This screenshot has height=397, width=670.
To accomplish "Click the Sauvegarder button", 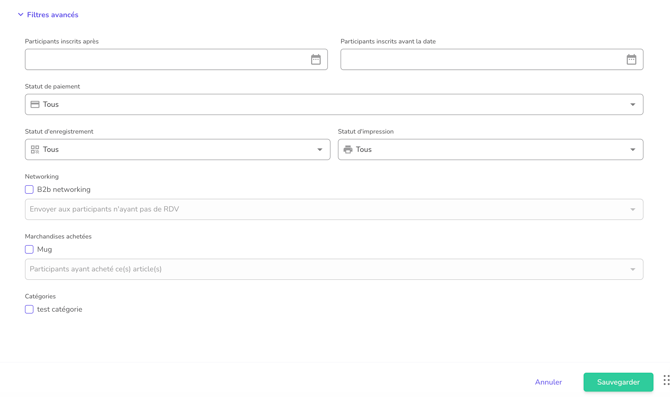I will coord(618,382).
